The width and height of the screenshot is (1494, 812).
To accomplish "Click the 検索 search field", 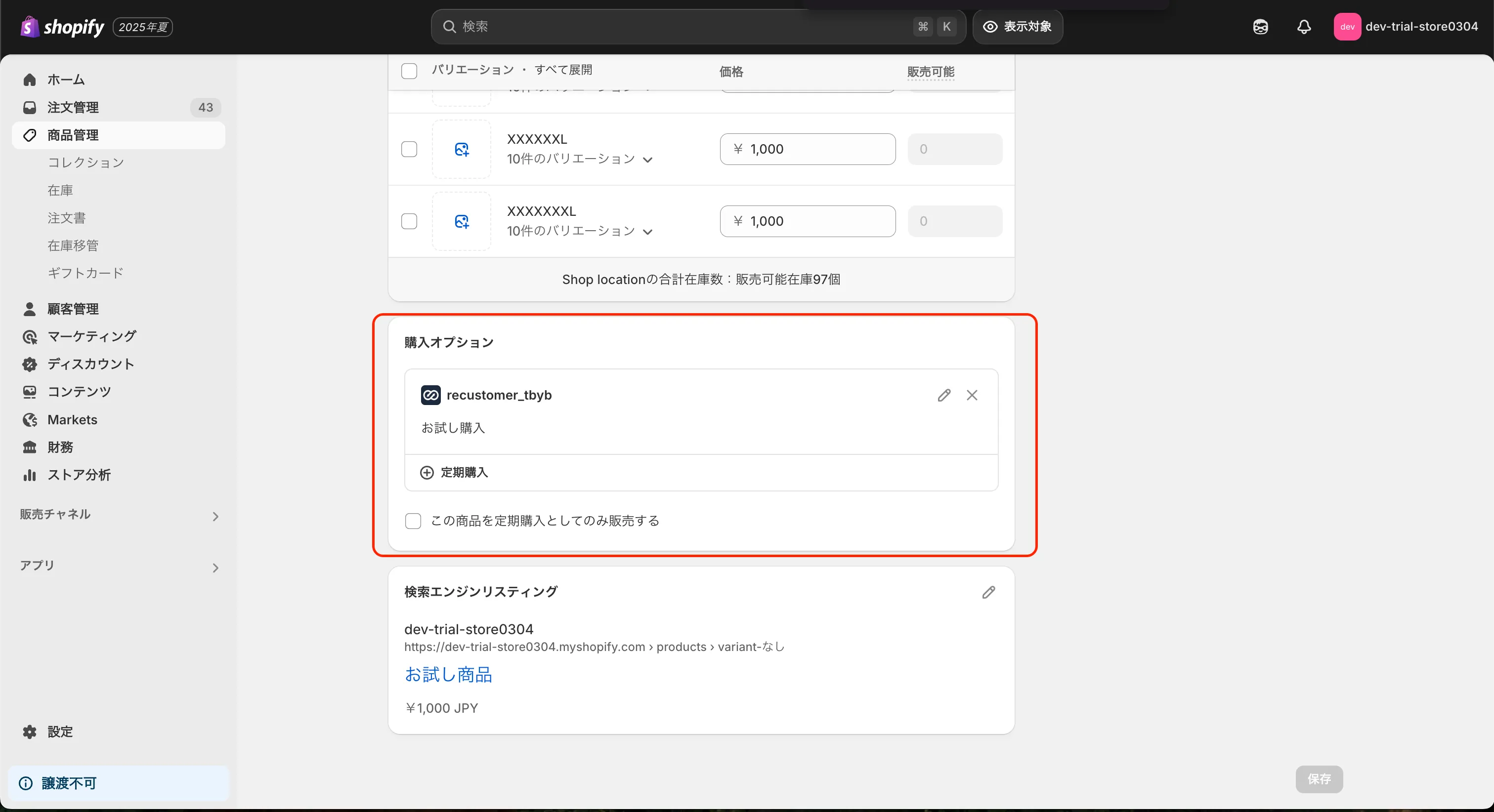I will pos(698,27).
